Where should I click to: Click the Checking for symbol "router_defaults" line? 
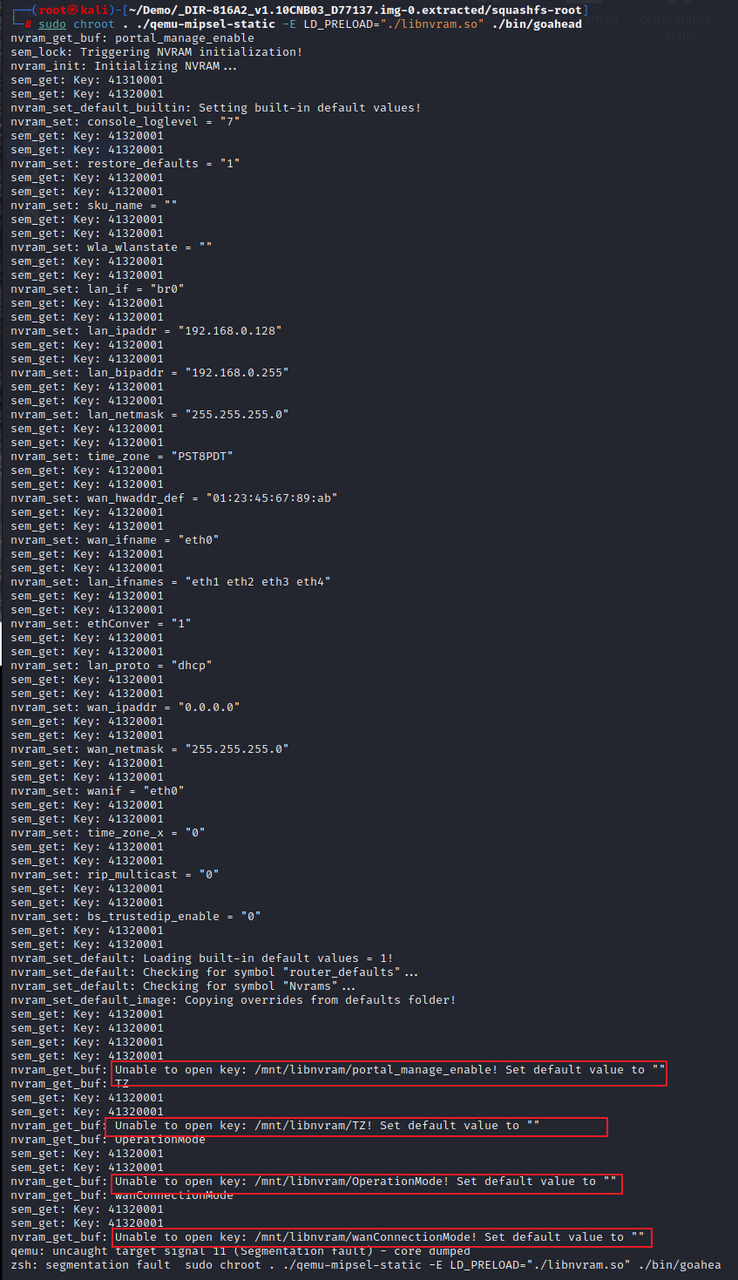215,973
